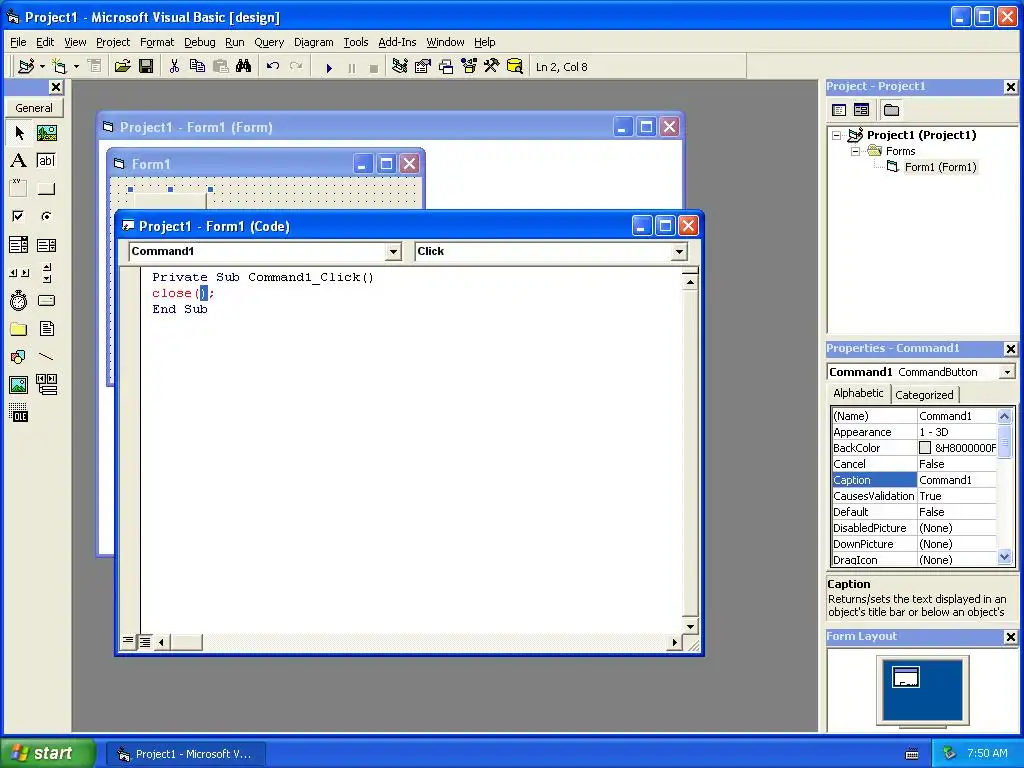Select the FileListBox control tool
This screenshot has height=768, width=1024.
point(46,328)
